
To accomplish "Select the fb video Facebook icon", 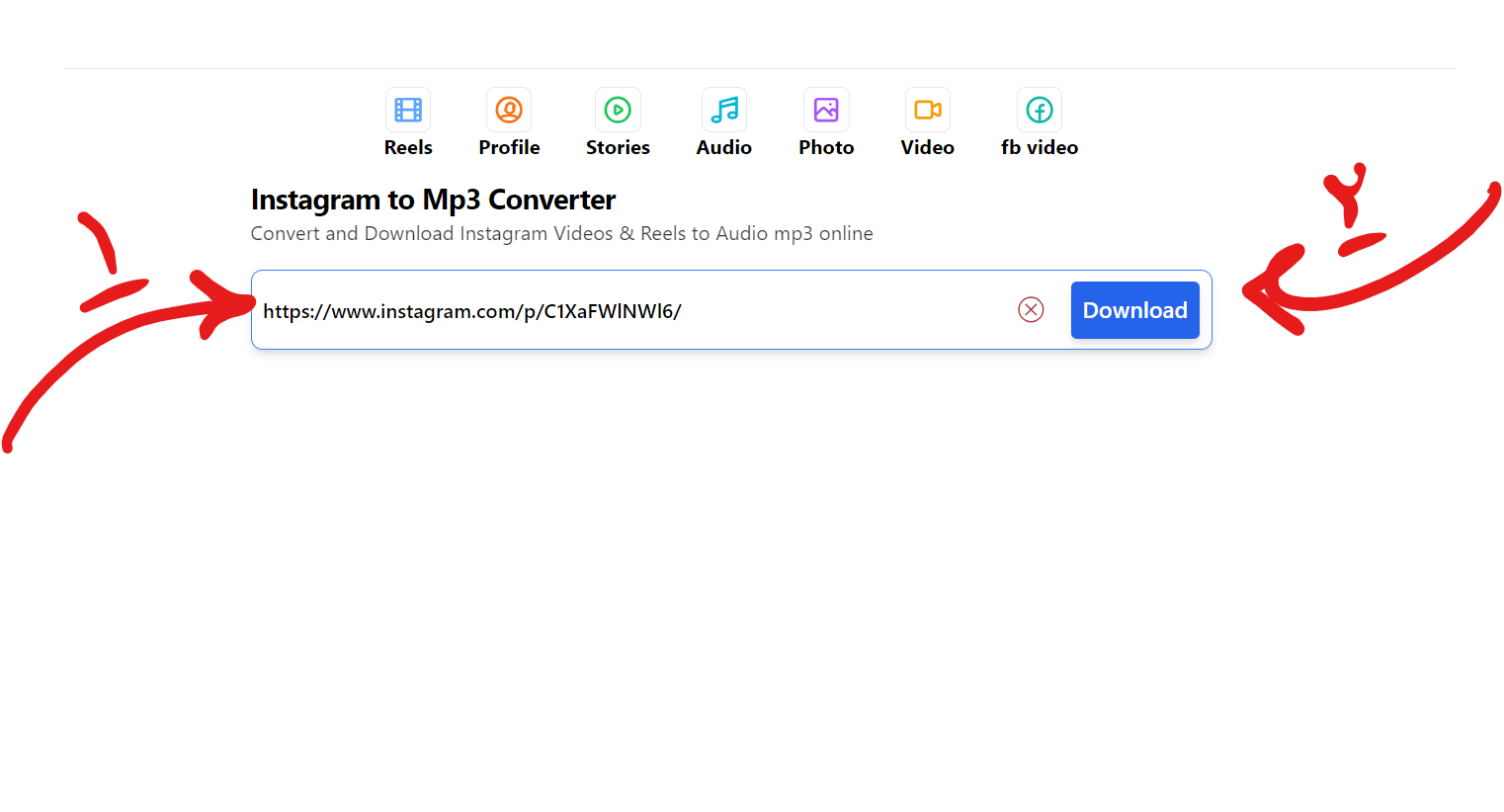I will 1040,110.
